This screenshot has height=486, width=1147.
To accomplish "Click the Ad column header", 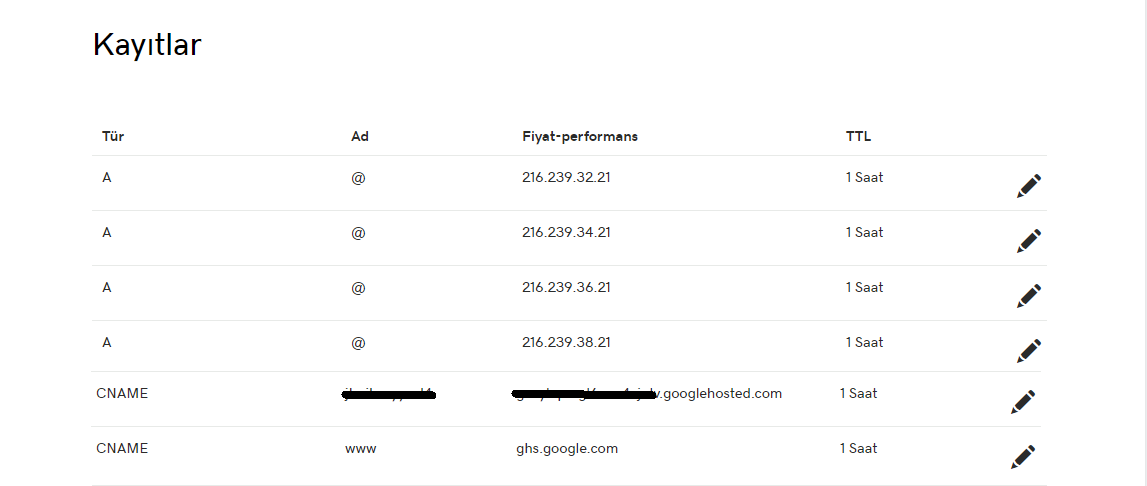I will click(360, 137).
